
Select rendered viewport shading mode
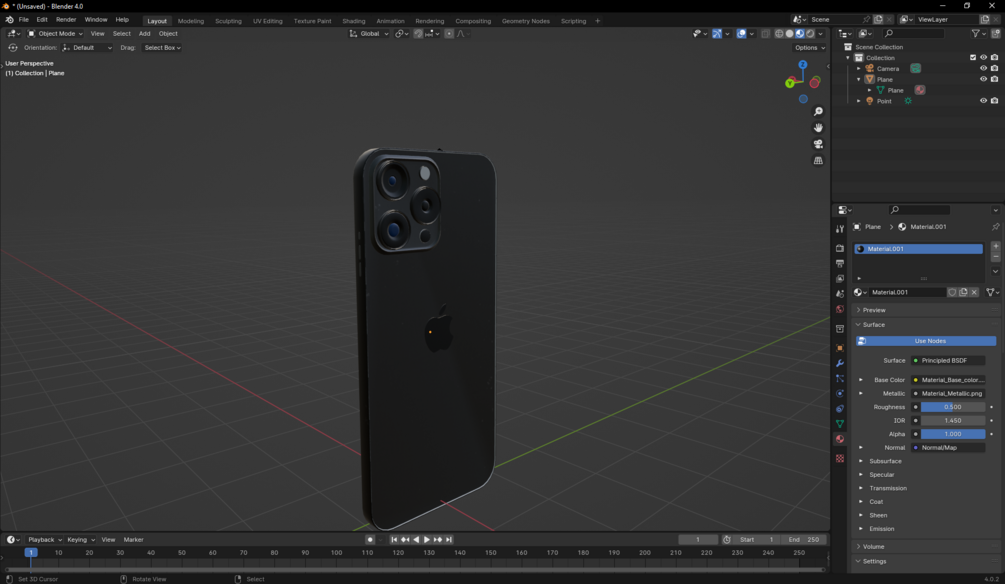click(811, 33)
